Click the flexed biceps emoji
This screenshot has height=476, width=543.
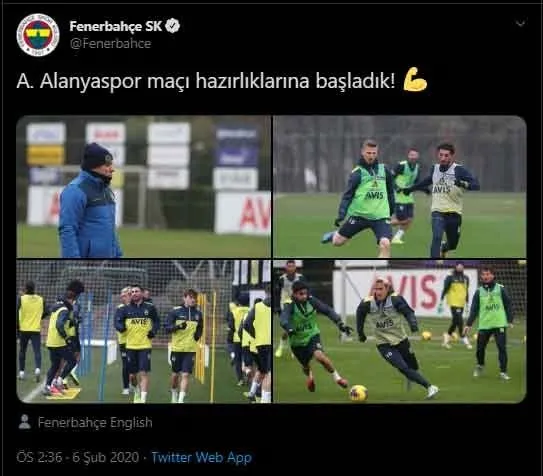point(415,80)
